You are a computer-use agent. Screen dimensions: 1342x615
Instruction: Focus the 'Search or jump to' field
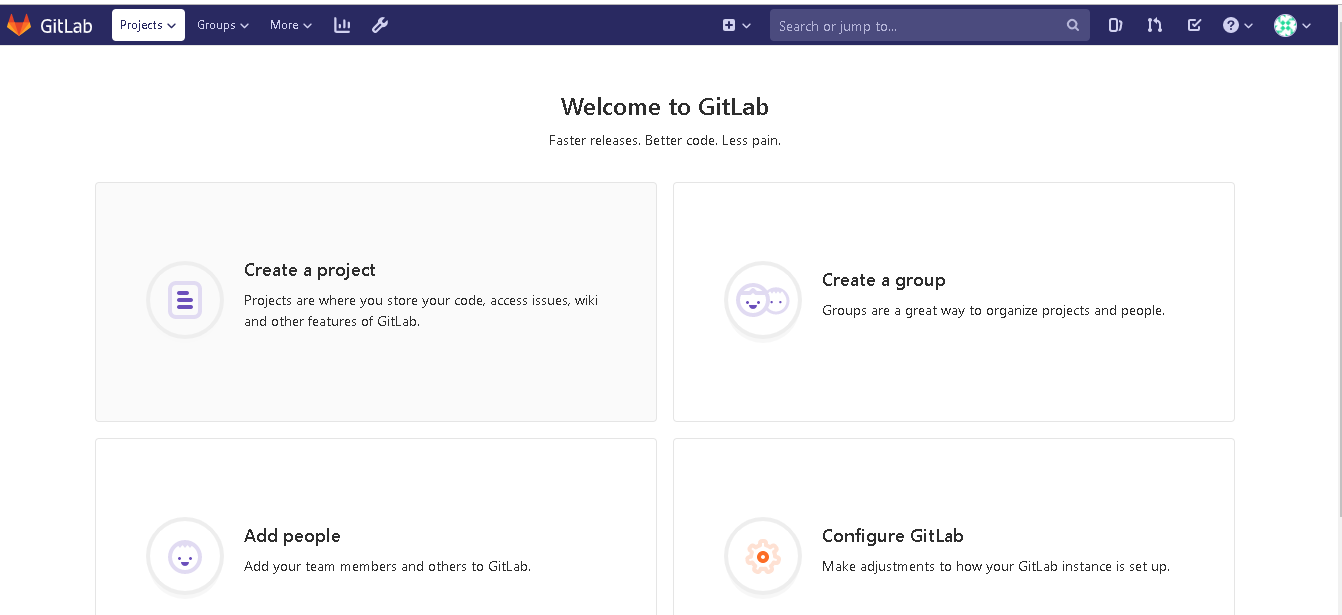930,25
